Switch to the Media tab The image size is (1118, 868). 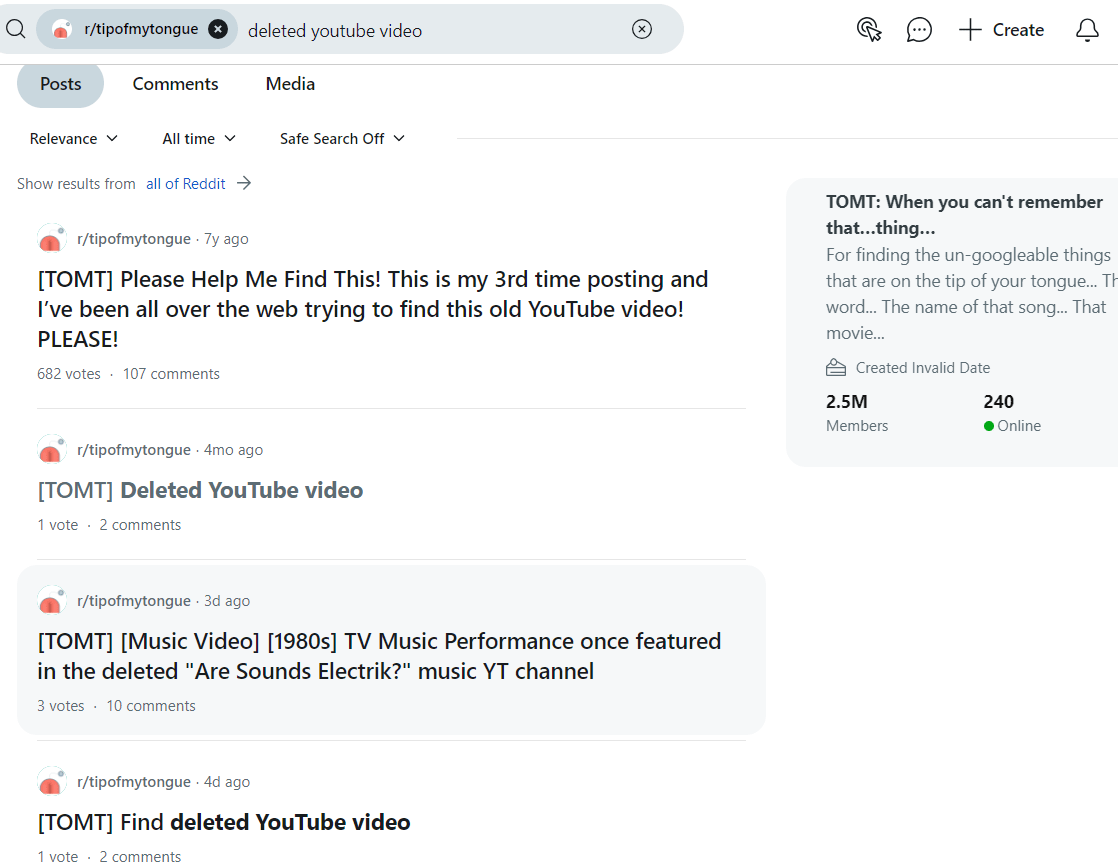(290, 84)
